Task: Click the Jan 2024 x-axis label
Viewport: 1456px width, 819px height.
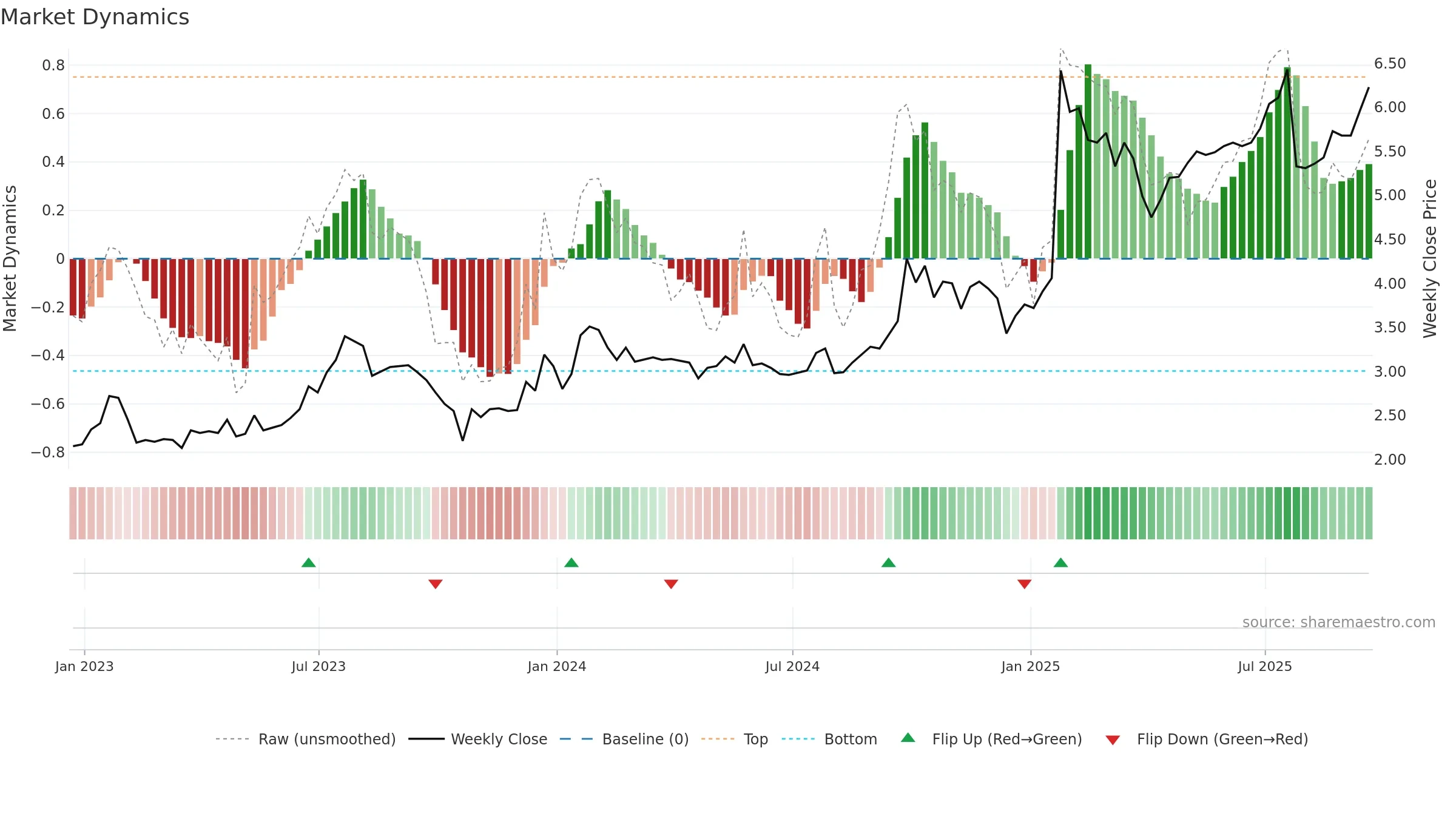Action: tap(557, 666)
